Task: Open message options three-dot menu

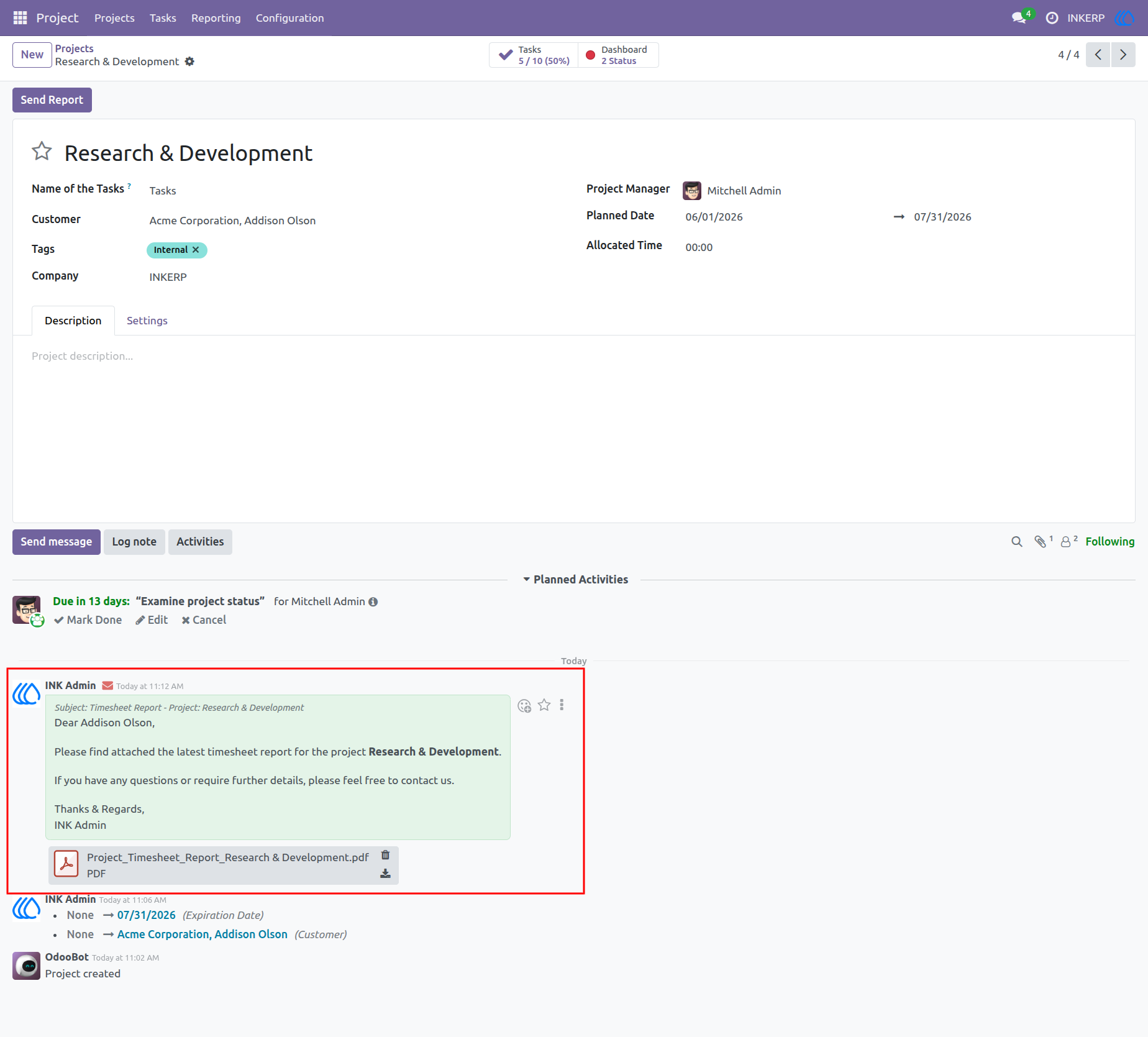Action: (x=562, y=705)
